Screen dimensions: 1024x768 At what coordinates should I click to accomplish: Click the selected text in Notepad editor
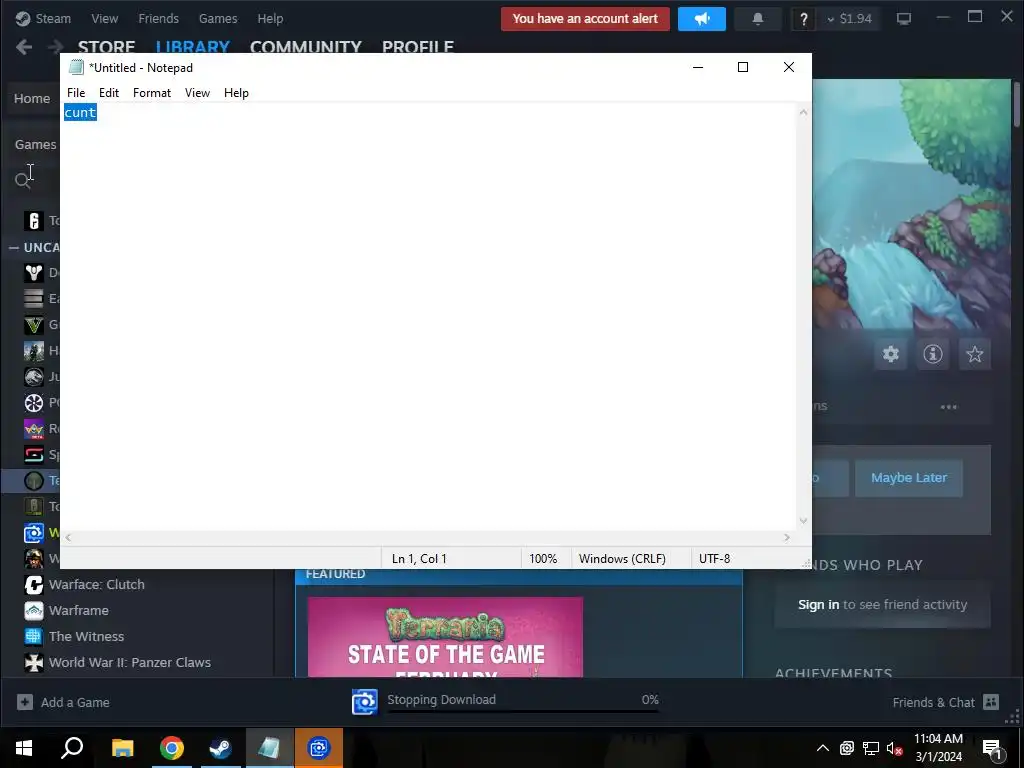tap(80, 112)
